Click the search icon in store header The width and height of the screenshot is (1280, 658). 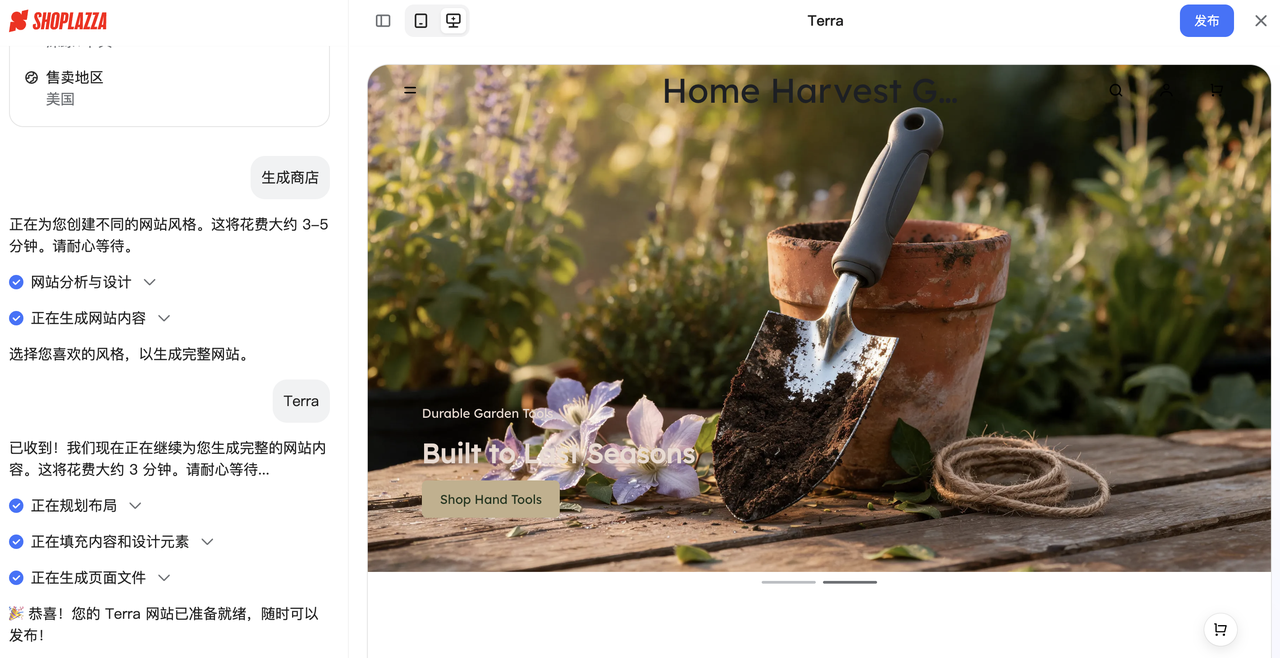[1116, 91]
